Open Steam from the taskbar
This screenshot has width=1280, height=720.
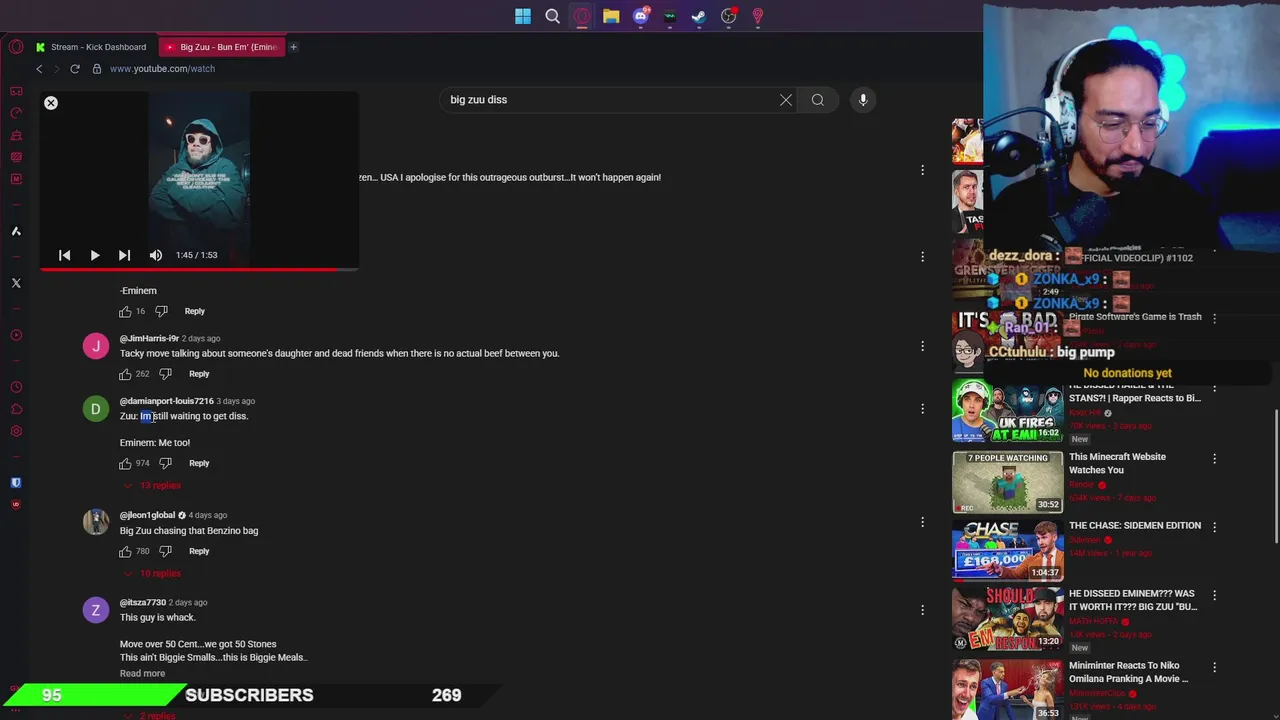pos(699,16)
